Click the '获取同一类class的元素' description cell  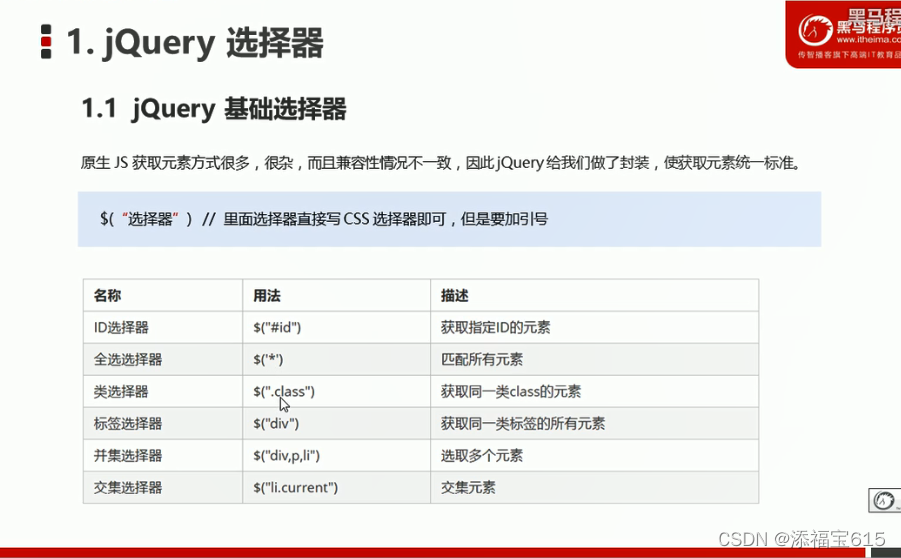pyautogui.click(x=595, y=392)
